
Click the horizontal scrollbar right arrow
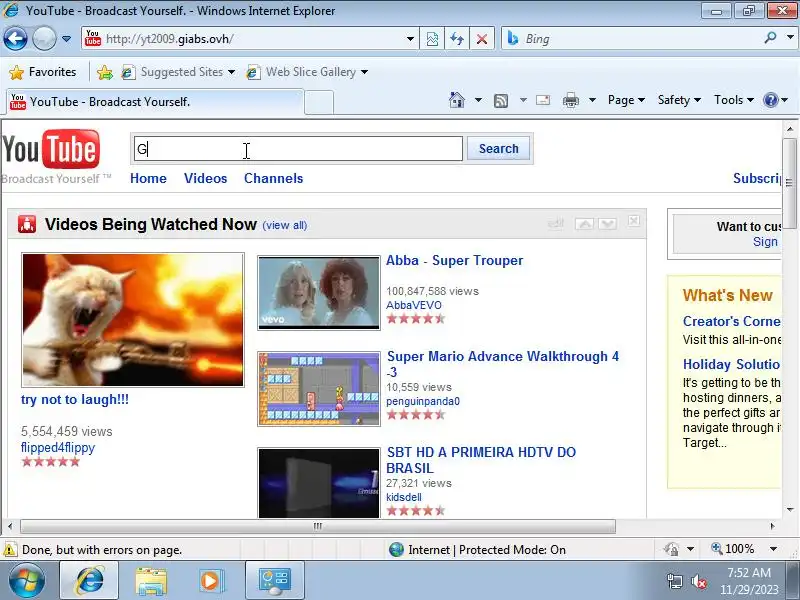pos(772,526)
